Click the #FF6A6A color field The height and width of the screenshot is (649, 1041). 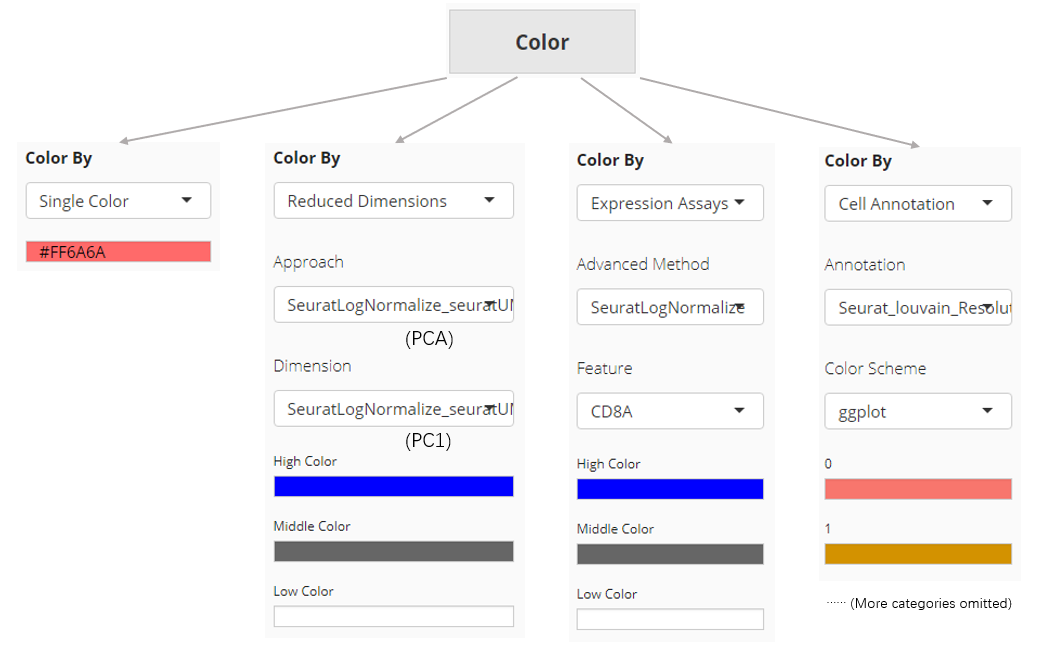click(x=118, y=252)
